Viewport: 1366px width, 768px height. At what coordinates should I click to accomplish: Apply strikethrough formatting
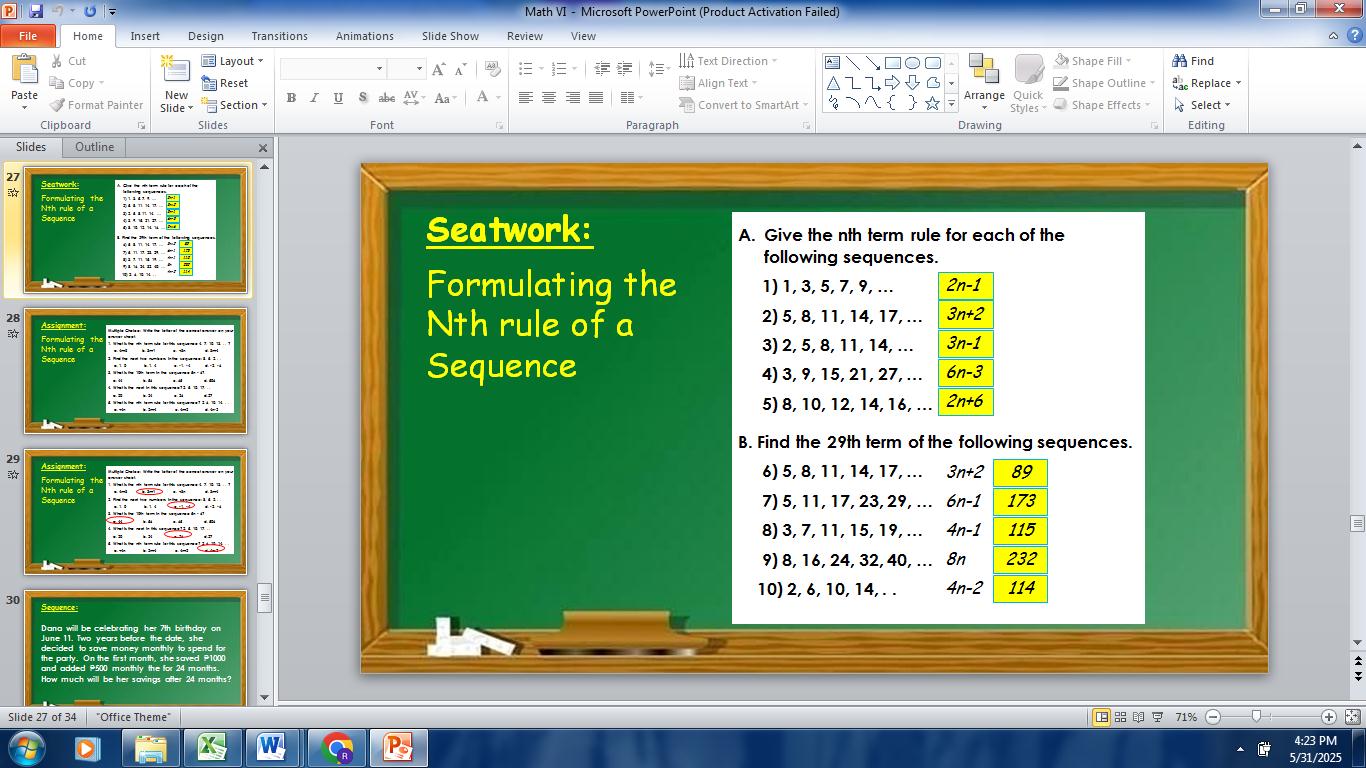click(x=386, y=98)
